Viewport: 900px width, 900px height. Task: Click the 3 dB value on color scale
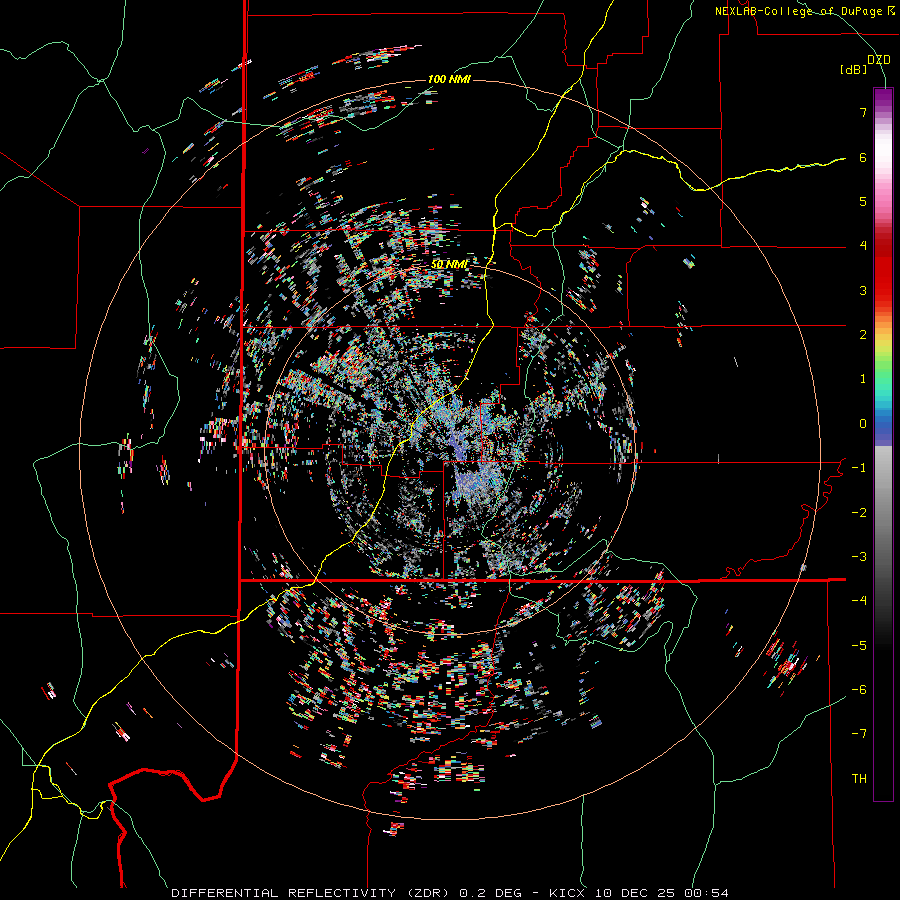click(x=863, y=290)
